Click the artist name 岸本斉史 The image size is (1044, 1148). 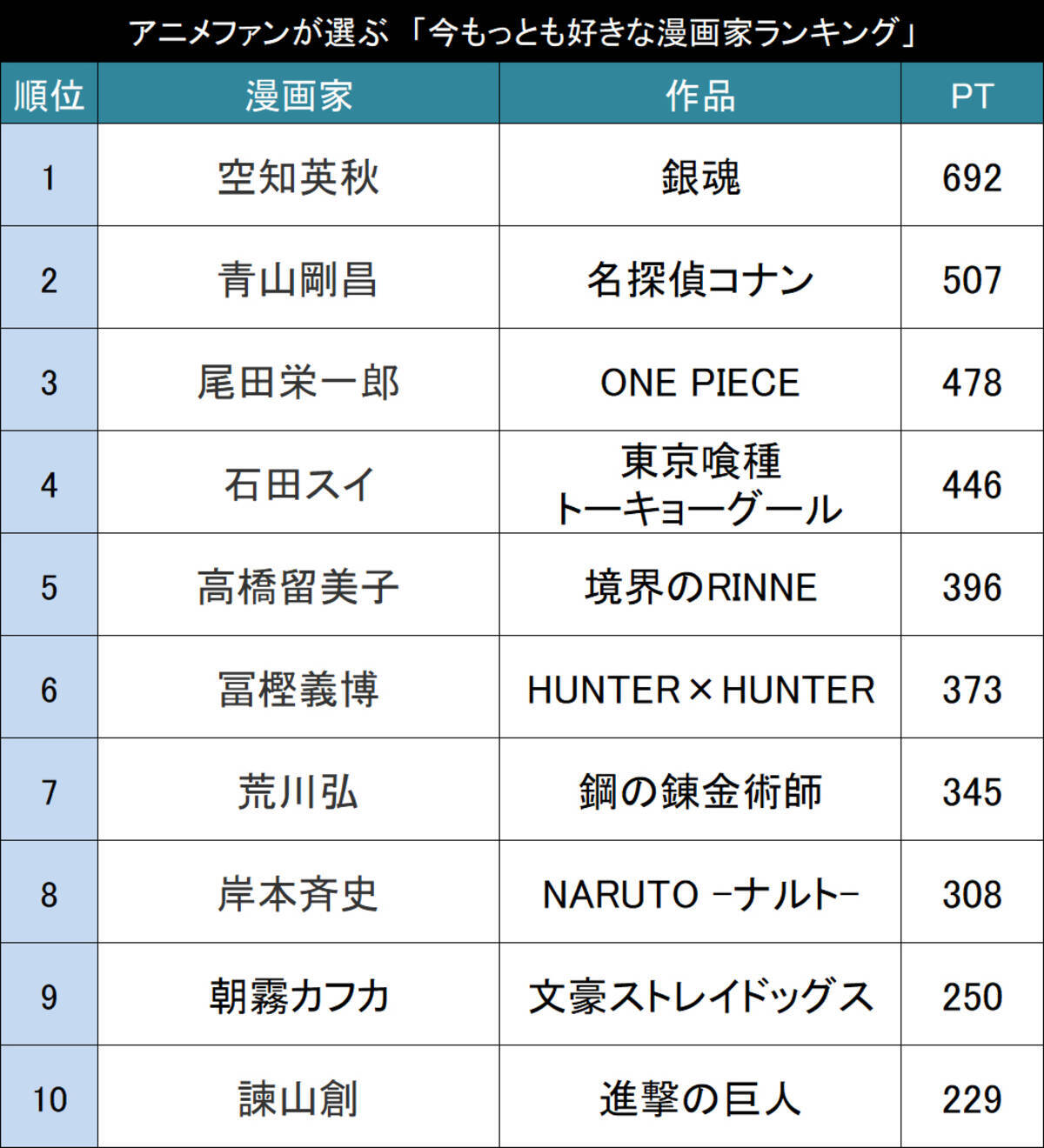298,894
